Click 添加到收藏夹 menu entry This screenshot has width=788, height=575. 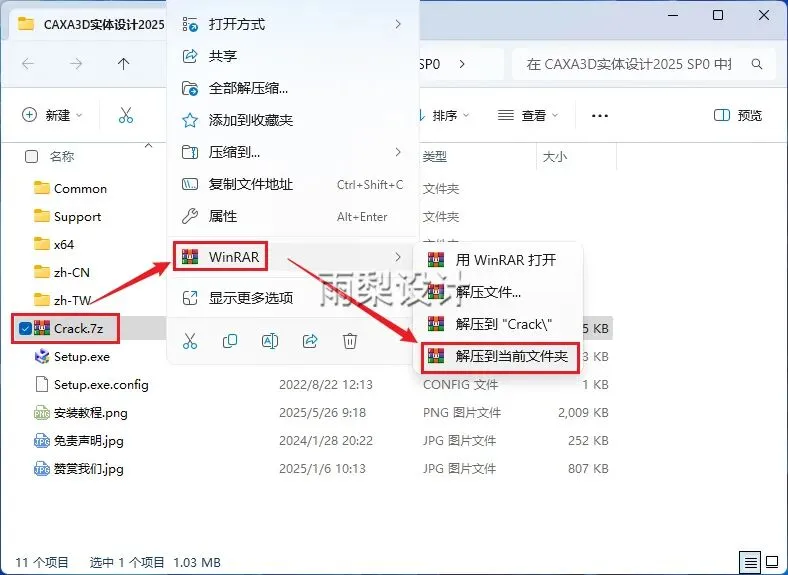pyautogui.click(x=293, y=120)
